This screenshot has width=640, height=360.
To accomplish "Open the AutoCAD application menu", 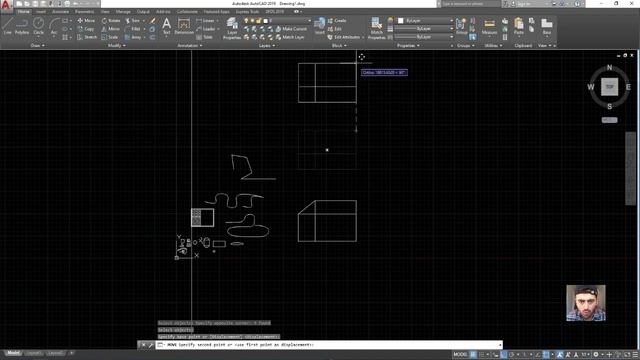I will click(x=5, y=5).
